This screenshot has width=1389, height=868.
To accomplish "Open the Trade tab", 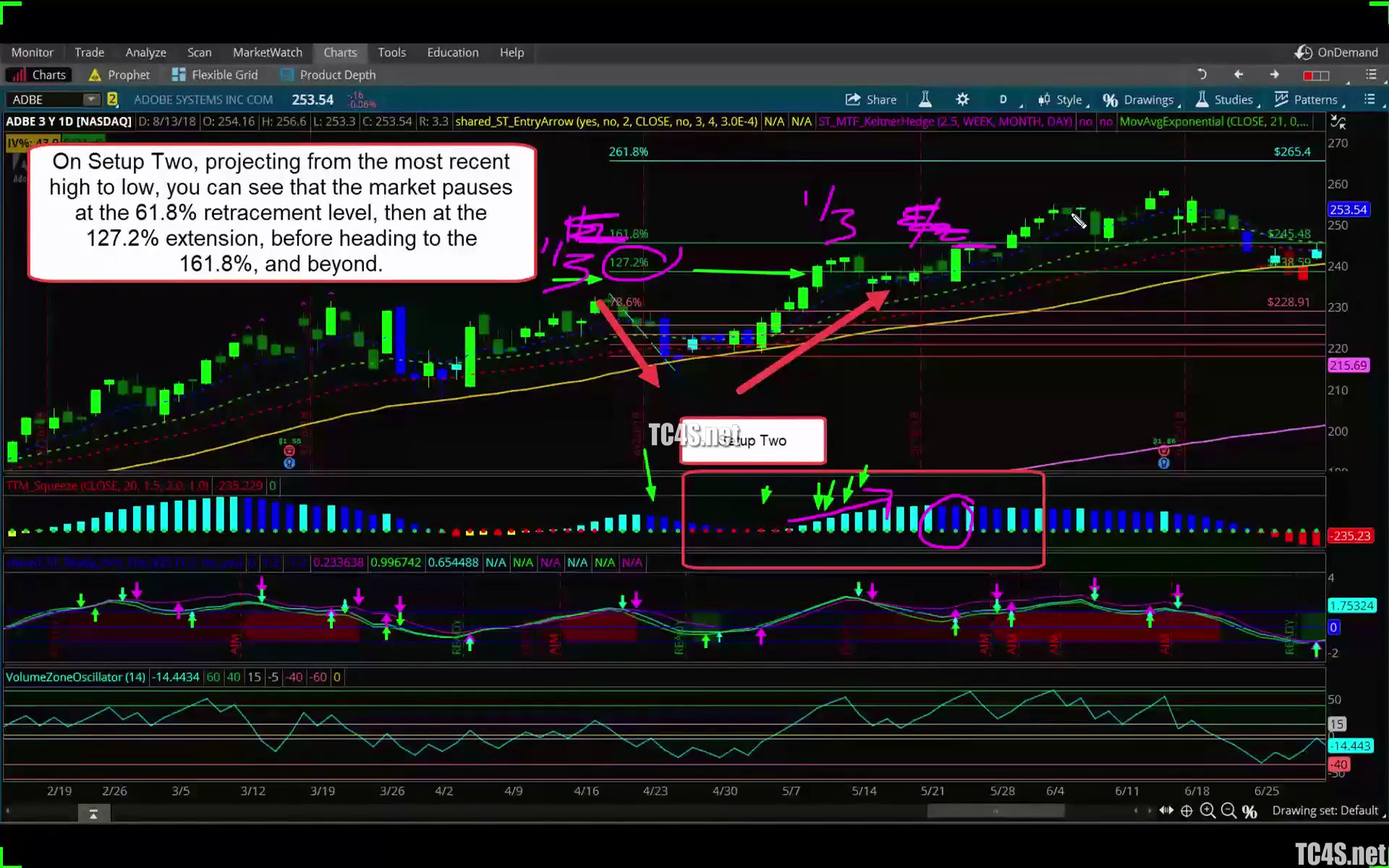I will click(x=89, y=52).
